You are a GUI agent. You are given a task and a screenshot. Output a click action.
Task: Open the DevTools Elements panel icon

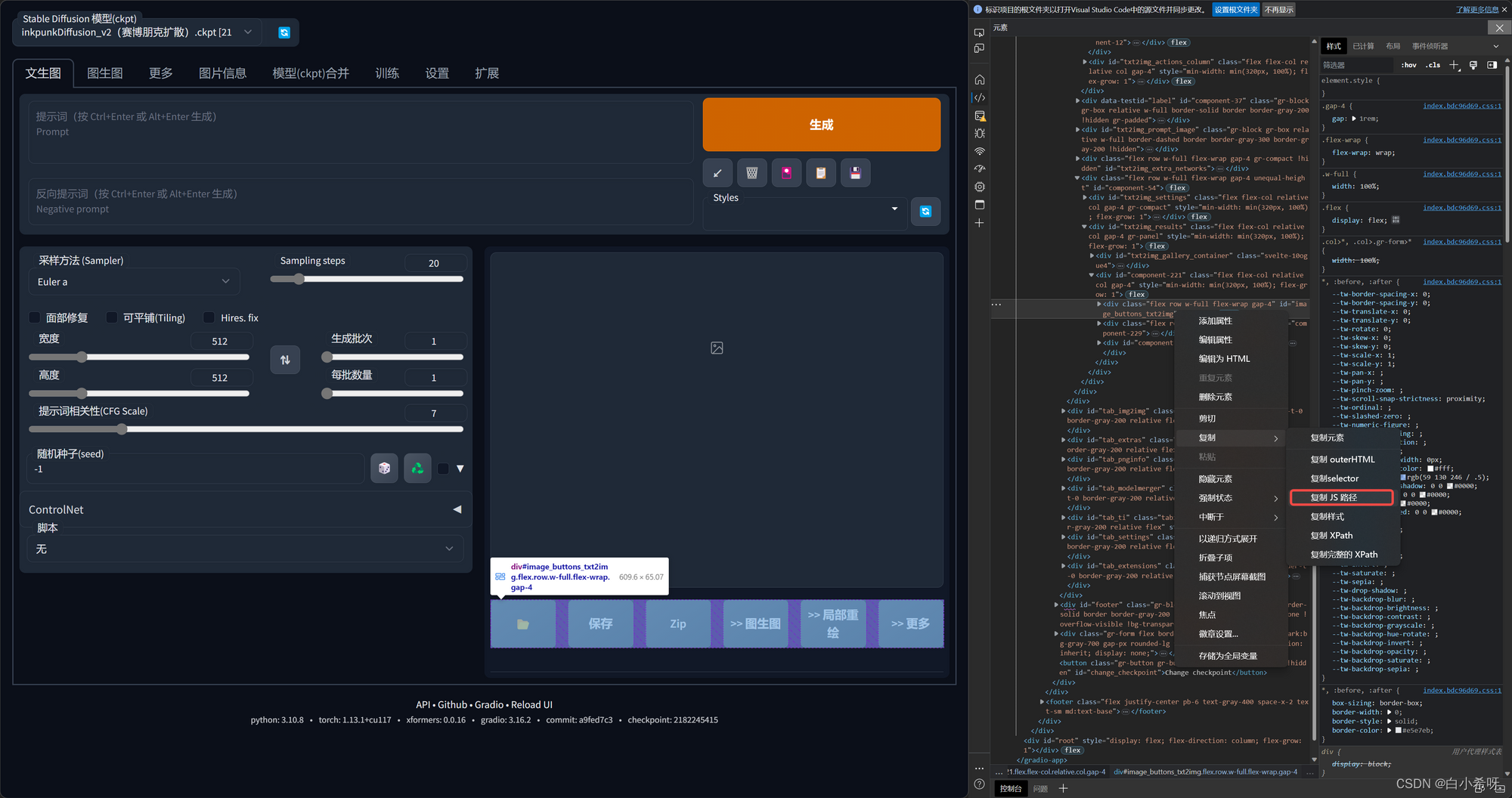(979, 97)
